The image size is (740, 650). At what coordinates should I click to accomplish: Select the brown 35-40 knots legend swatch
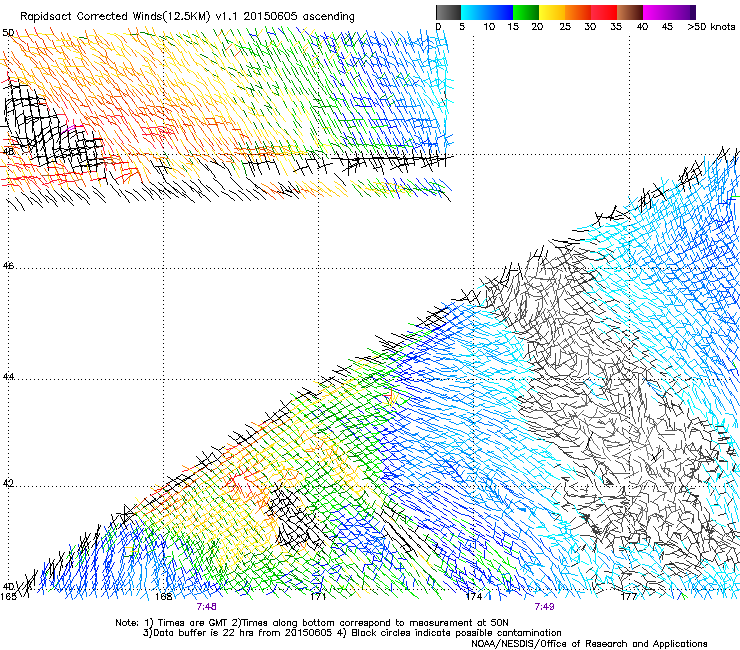(630, 12)
